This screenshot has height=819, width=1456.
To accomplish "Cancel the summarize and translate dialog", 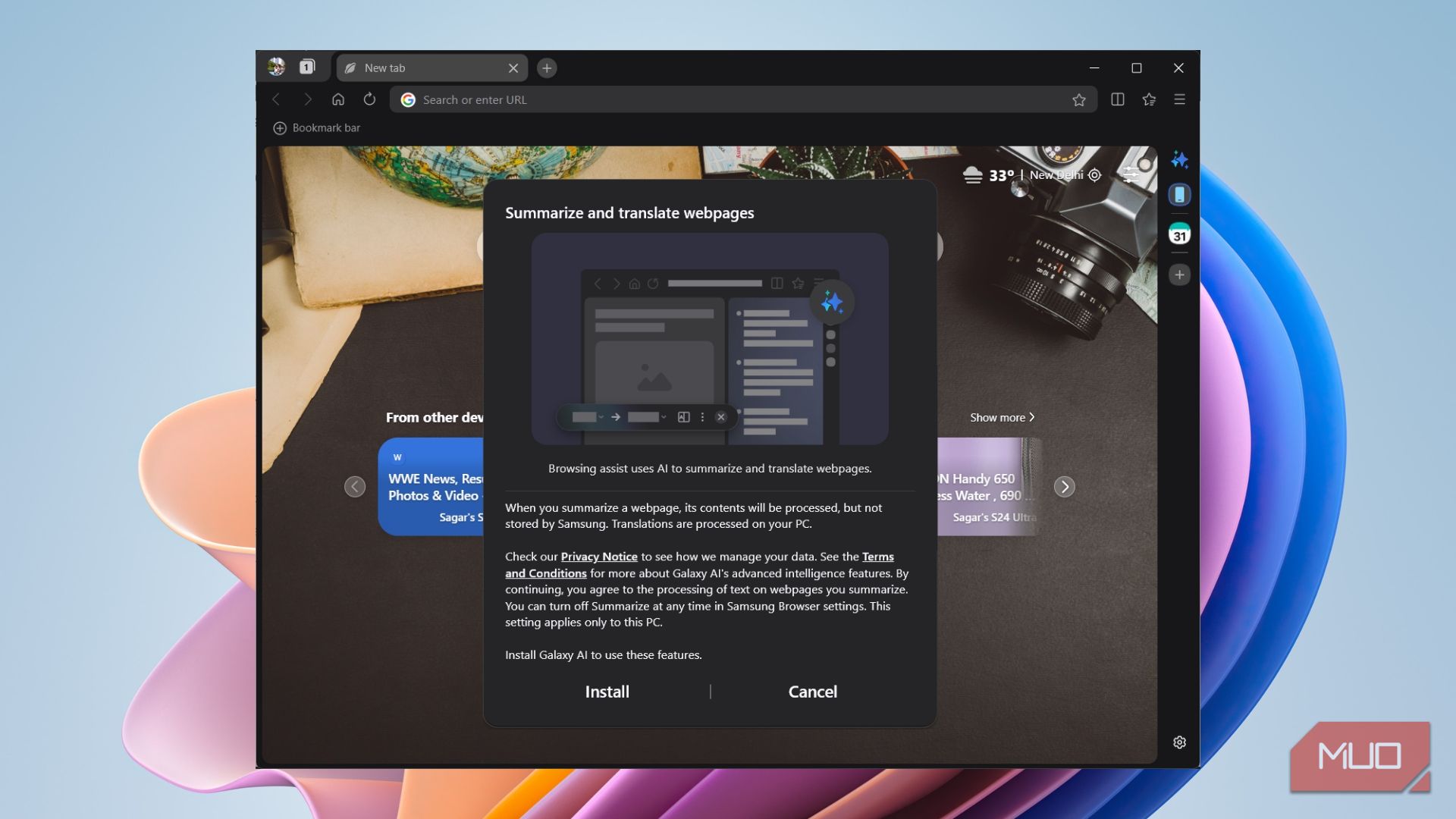I will point(813,692).
